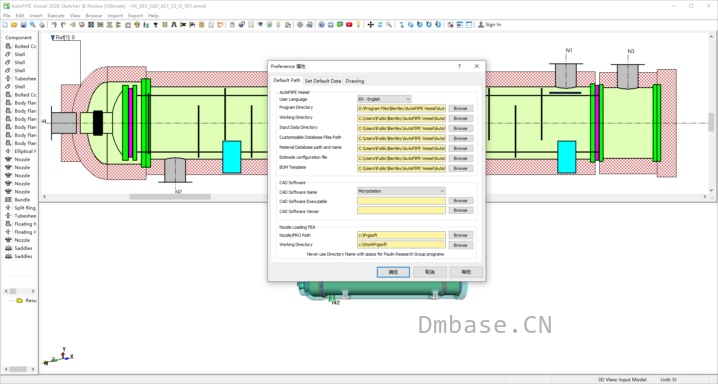Click the 3D View: Input Model status text
This screenshot has width=718, height=384.
click(622, 380)
